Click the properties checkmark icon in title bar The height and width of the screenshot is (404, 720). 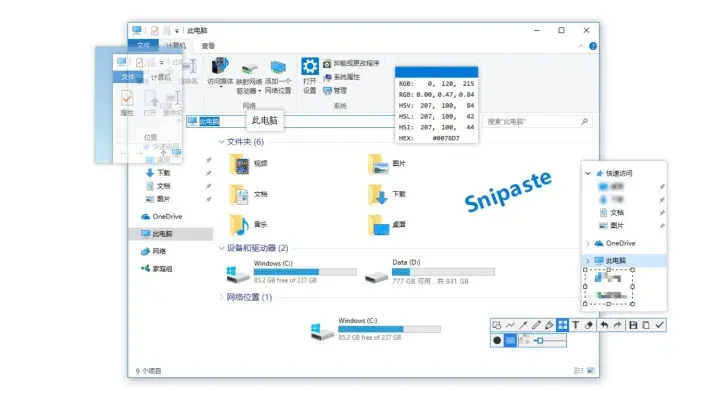click(154, 30)
